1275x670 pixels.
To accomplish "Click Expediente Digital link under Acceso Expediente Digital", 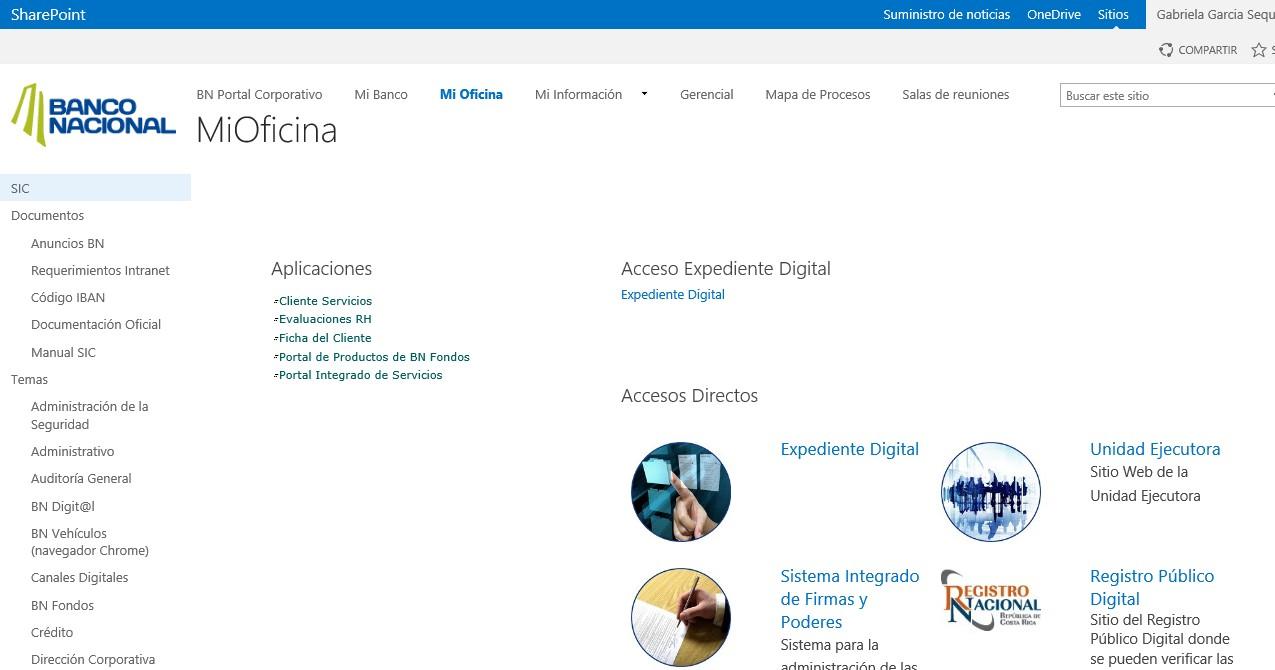I will click(x=673, y=294).
